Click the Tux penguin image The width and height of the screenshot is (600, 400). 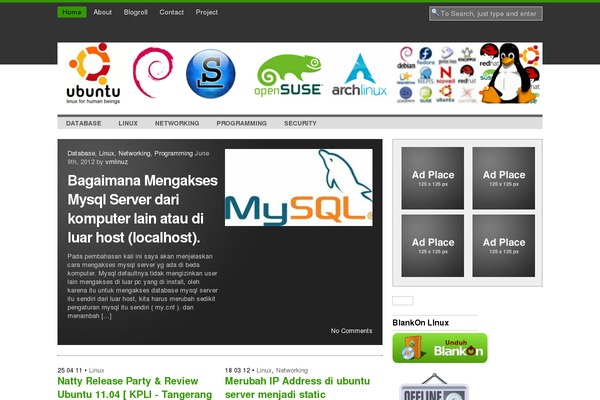coord(508,73)
